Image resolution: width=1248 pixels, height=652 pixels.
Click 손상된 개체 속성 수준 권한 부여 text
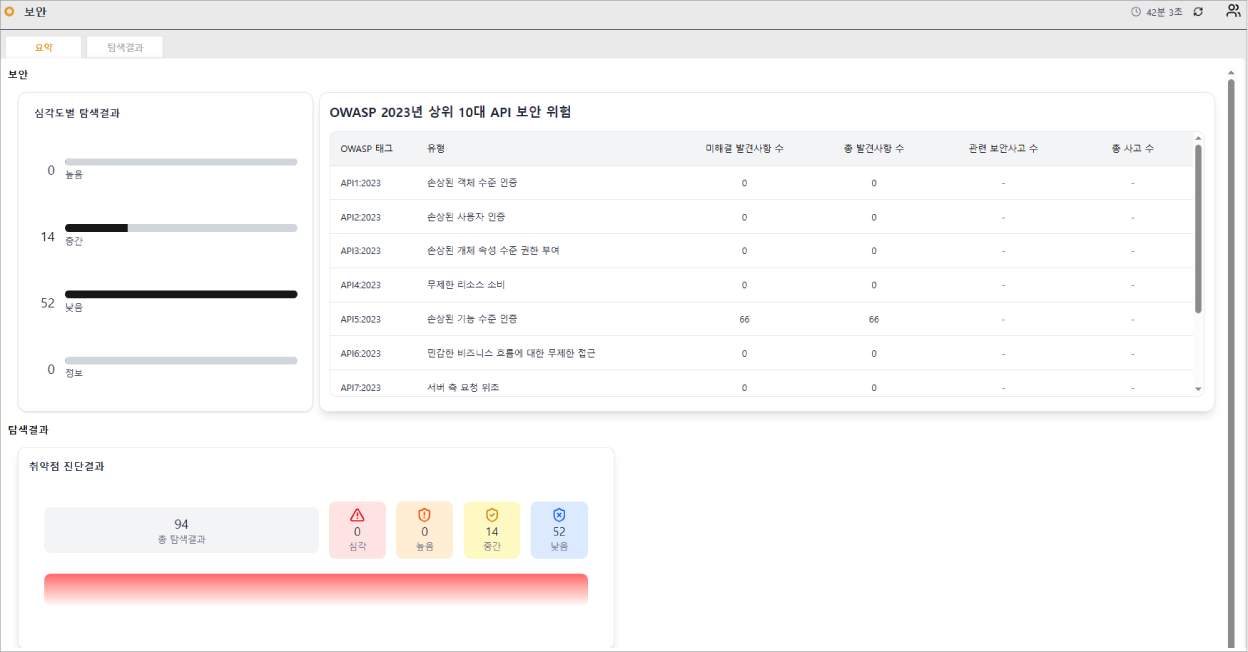tap(493, 251)
